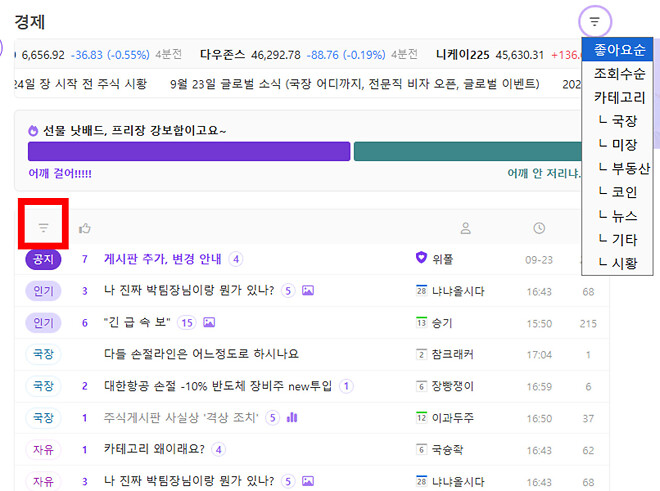Filter by 미장 category
This screenshot has height=491, width=660.
coord(617,144)
